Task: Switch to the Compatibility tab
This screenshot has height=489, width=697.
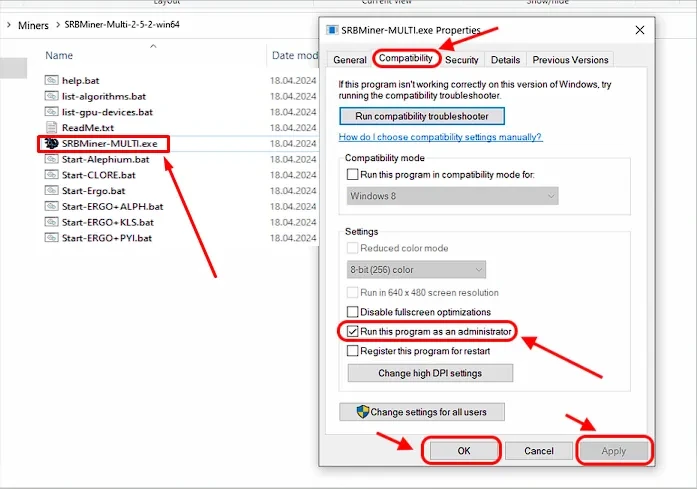Action: coord(405,59)
